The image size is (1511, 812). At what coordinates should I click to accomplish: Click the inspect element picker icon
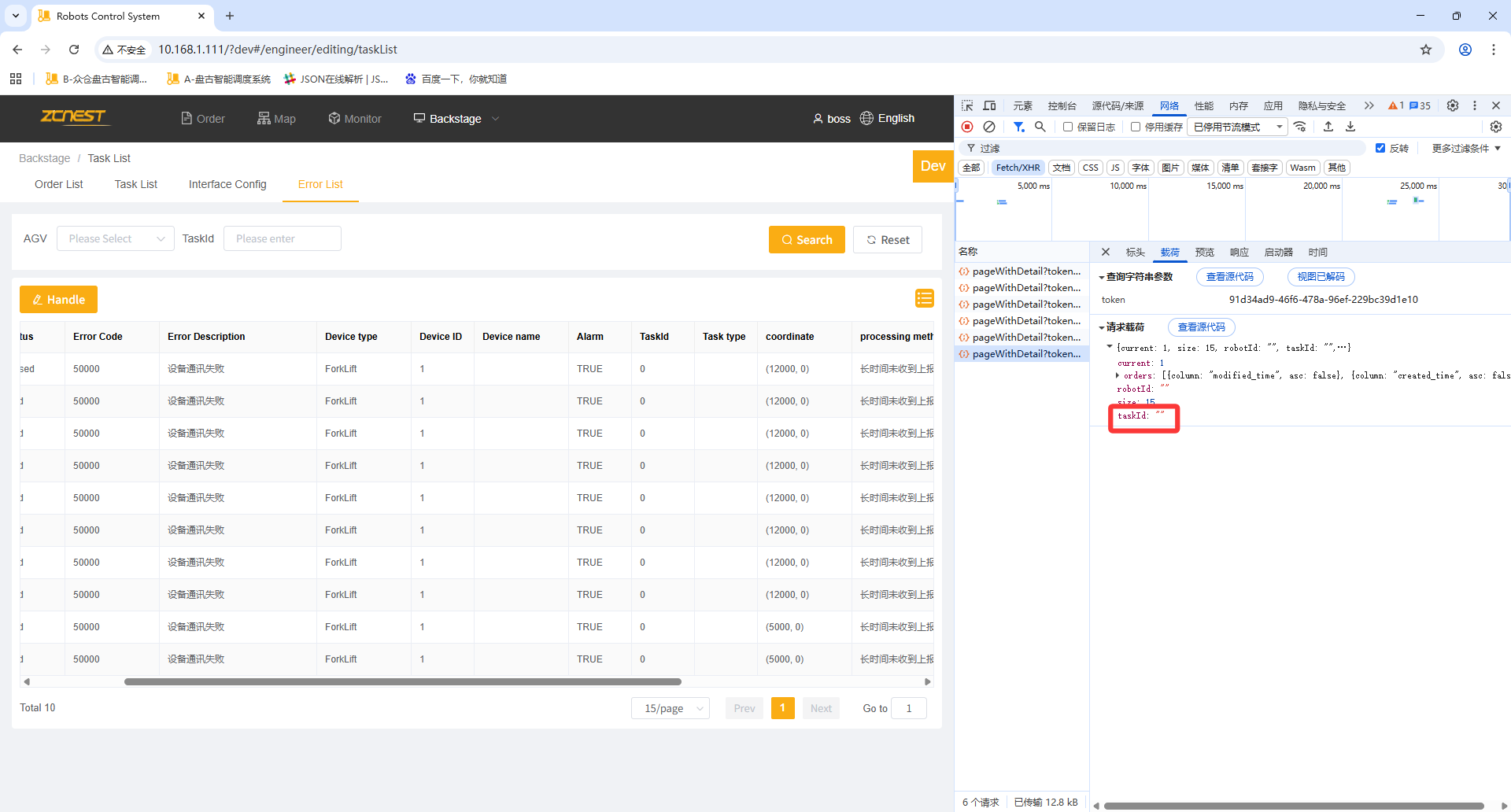(967, 105)
